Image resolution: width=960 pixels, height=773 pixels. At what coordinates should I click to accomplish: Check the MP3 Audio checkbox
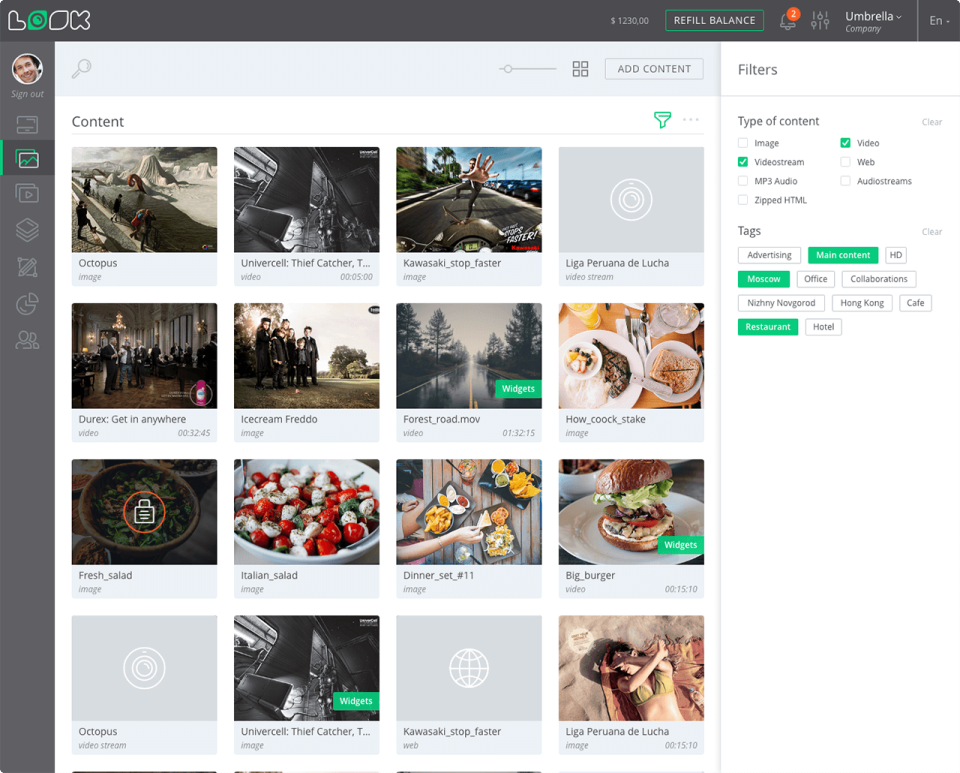click(743, 181)
